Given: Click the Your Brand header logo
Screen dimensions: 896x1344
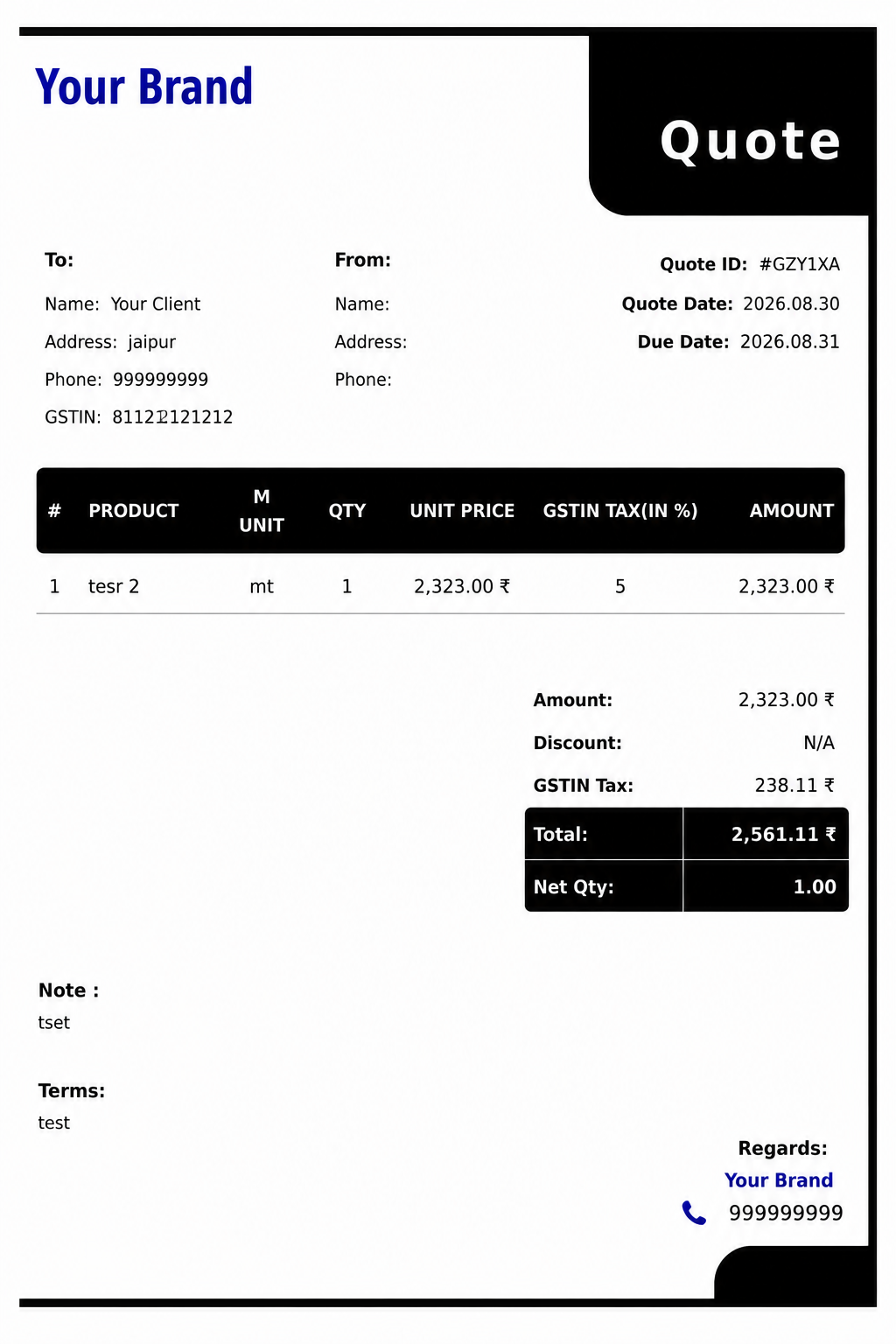Looking at the screenshot, I should (144, 87).
